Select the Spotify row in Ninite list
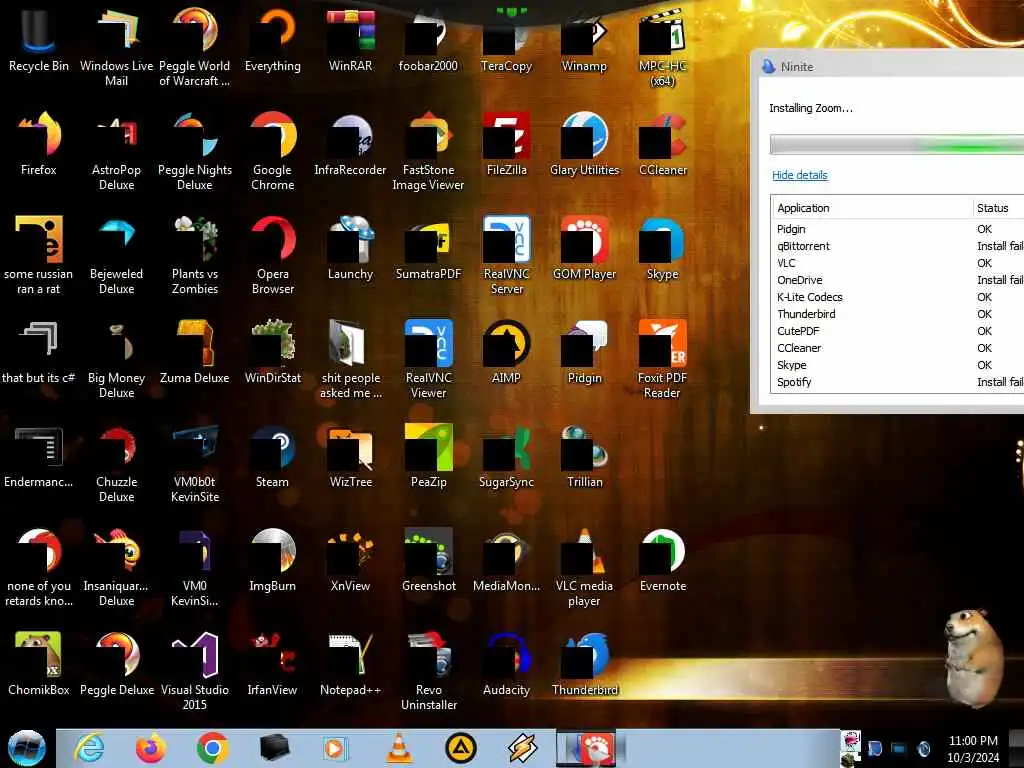 [x=898, y=382]
